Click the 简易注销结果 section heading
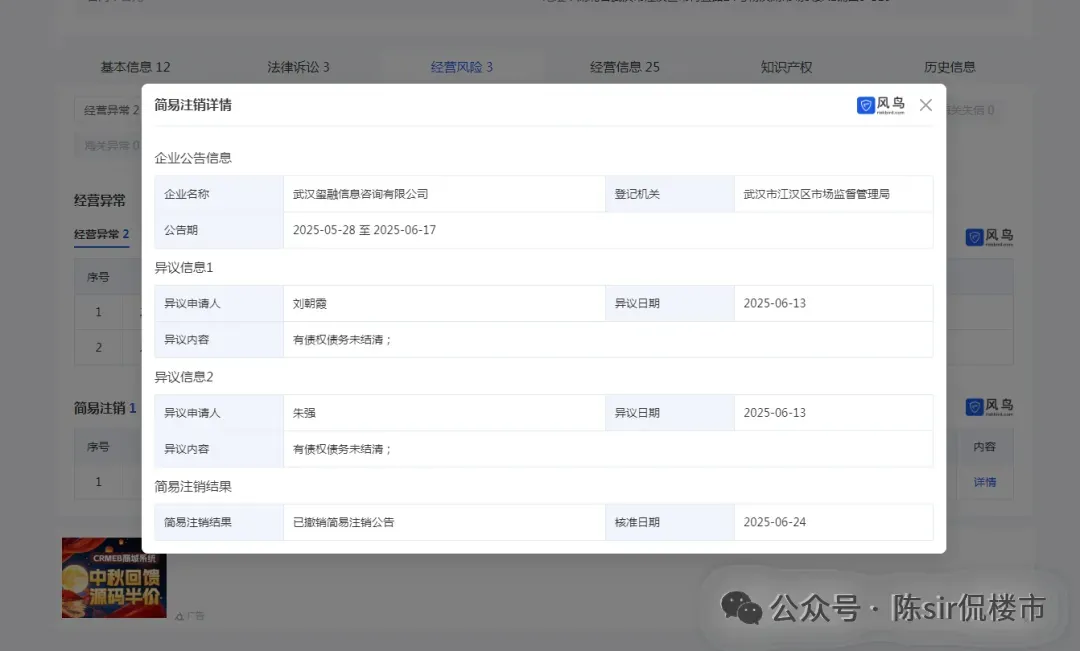 click(x=193, y=486)
